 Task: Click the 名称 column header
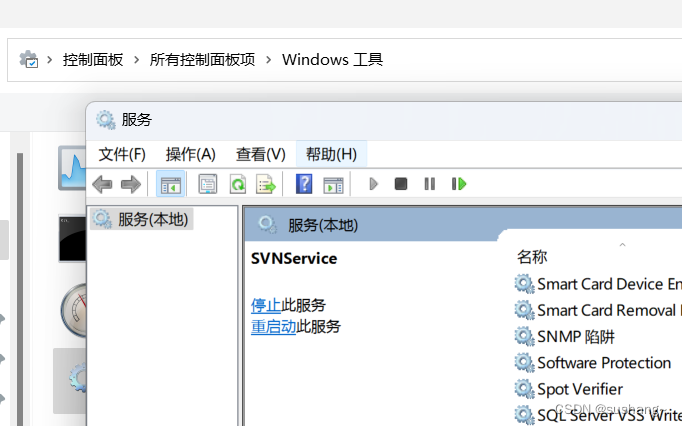click(532, 257)
